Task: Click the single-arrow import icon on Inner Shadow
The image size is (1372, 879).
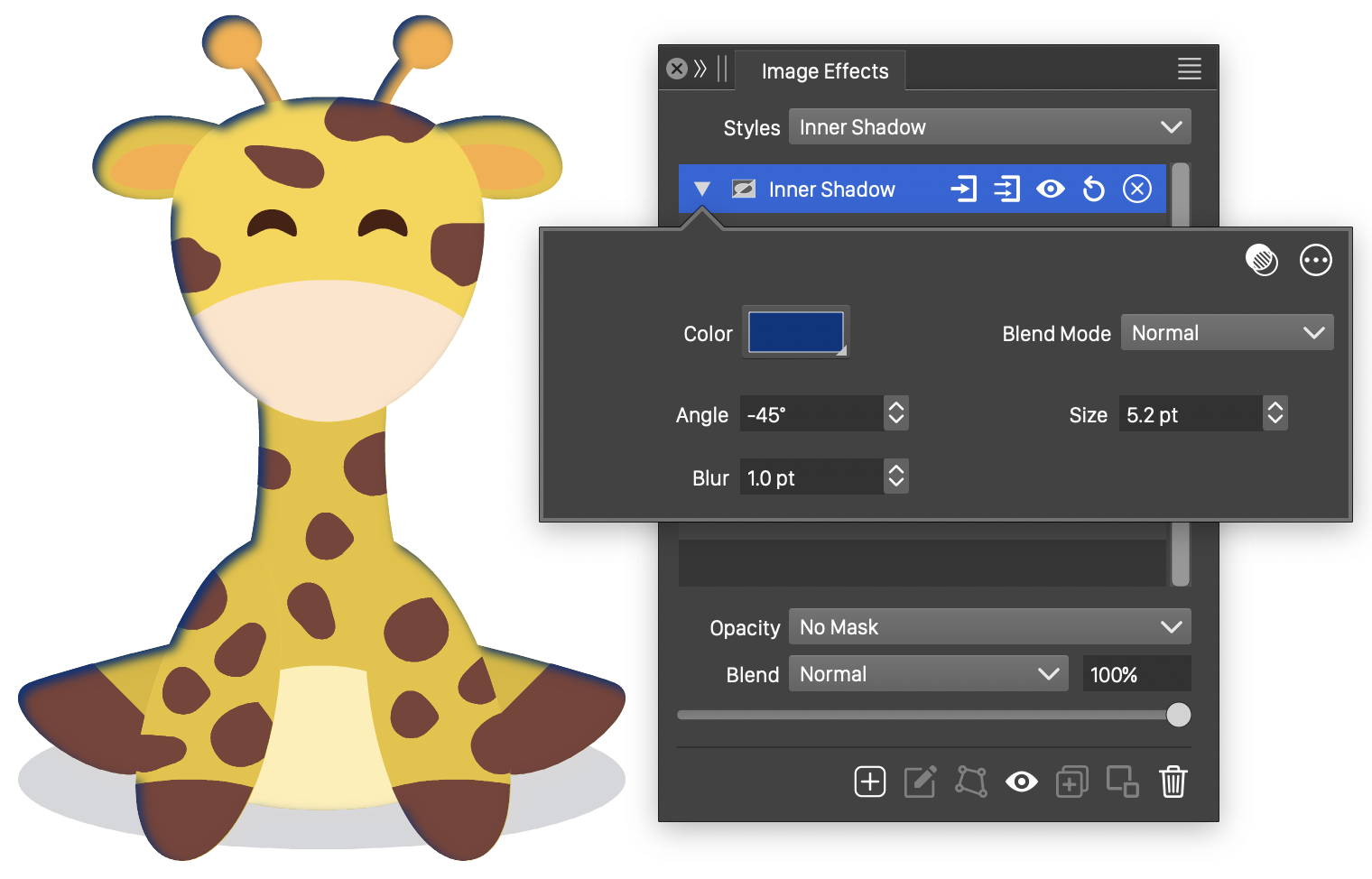Action: (963, 190)
